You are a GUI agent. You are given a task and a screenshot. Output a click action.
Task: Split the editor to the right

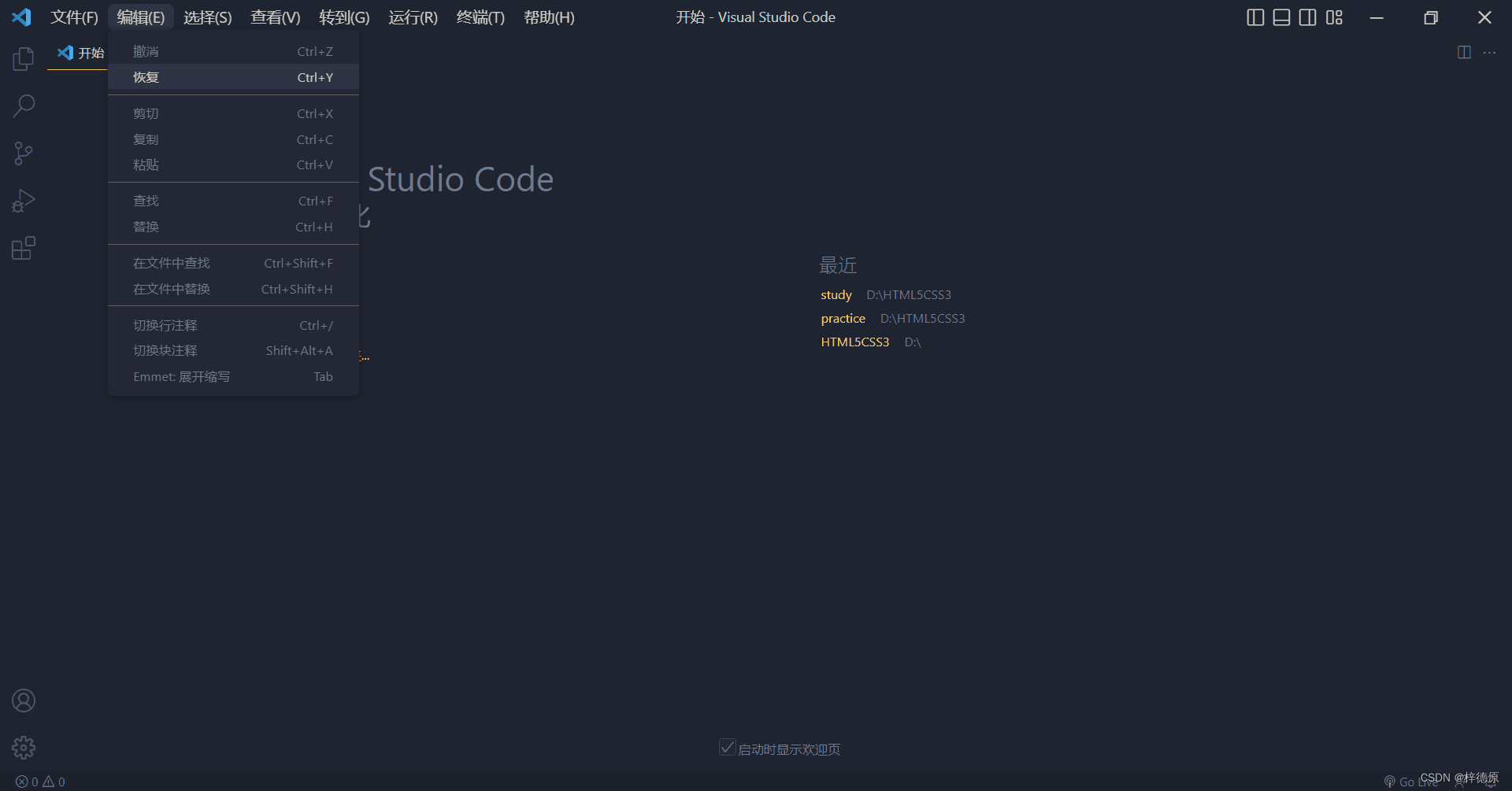(x=1464, y=53)
